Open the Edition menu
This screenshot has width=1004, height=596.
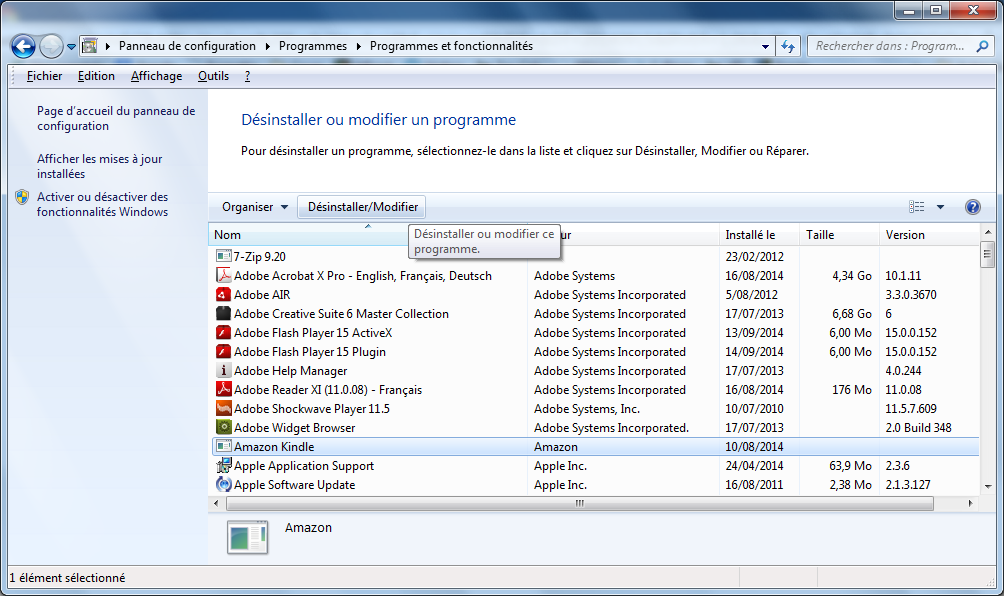point(96,76)
